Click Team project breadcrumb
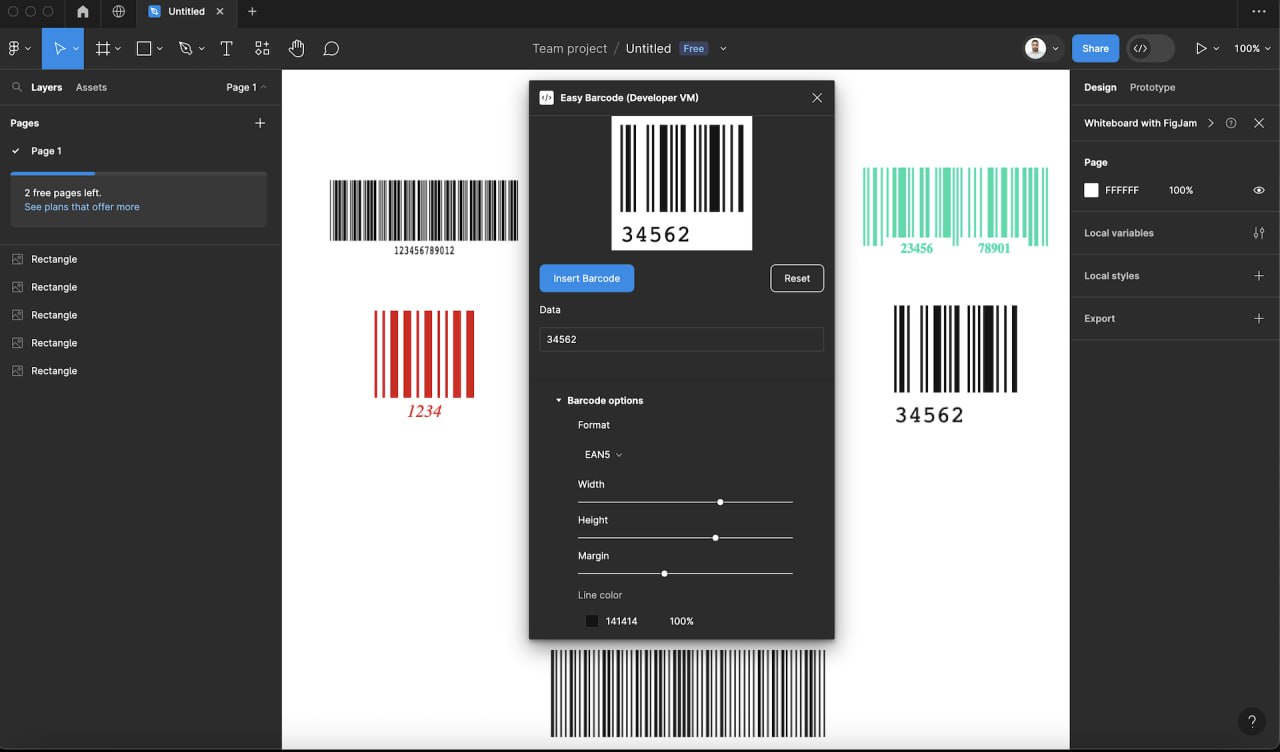The image size is (1280, 752). (x=569, y=48)
